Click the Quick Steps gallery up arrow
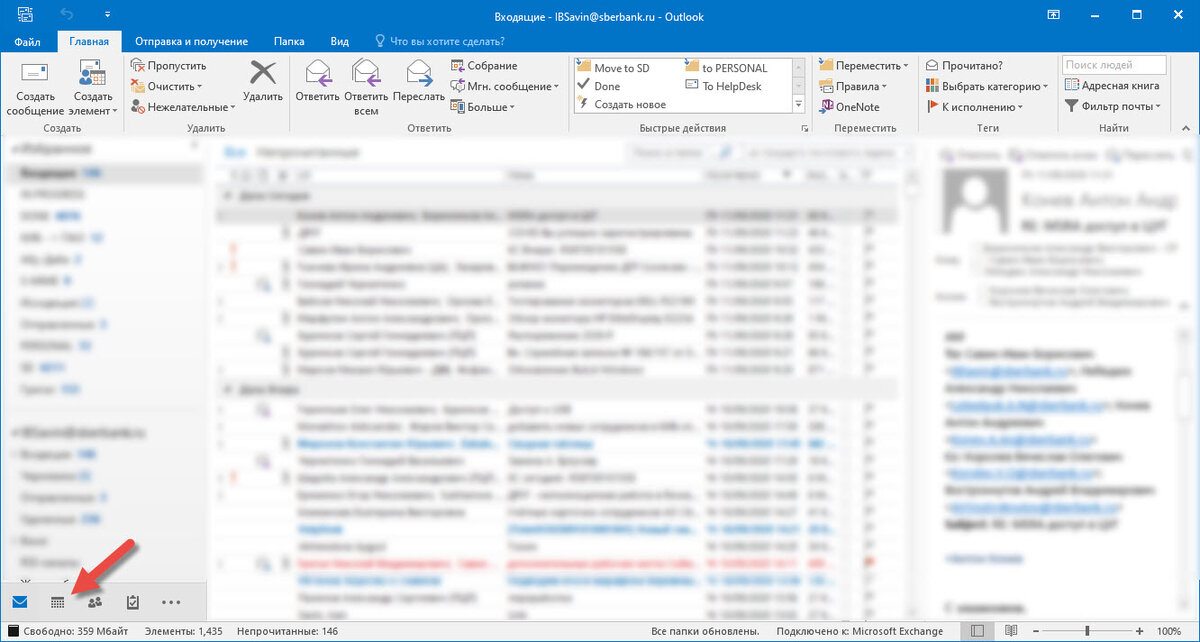The image size is (1200, 642). (798, 67)
